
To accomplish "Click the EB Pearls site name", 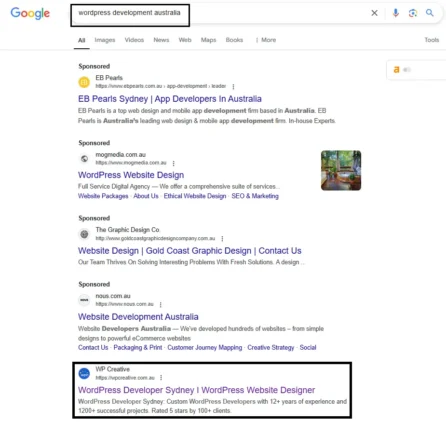I will coord(109,78).
